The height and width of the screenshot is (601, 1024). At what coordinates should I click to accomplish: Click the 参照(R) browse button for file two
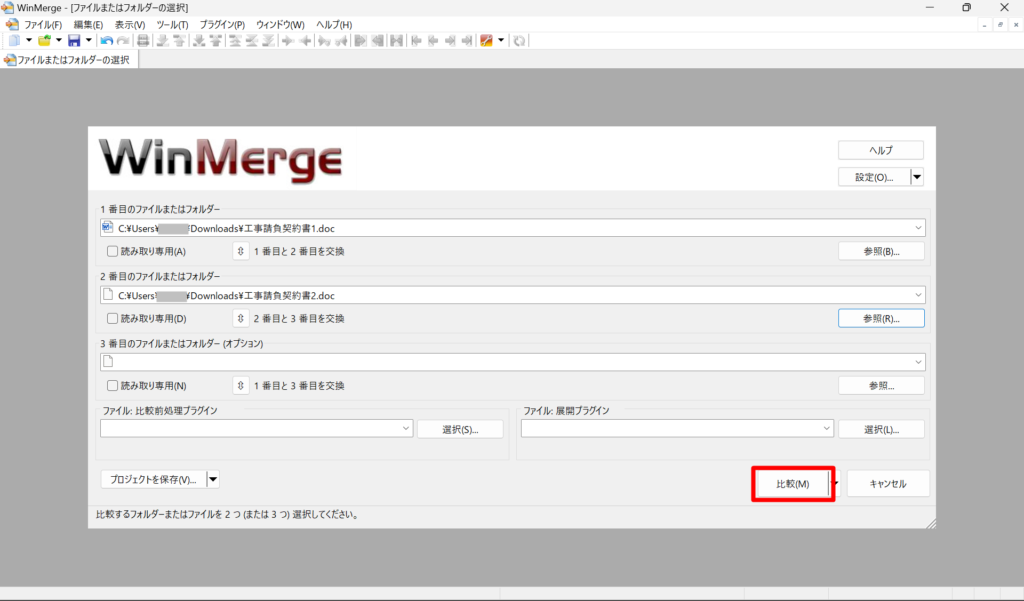(881, 318)
